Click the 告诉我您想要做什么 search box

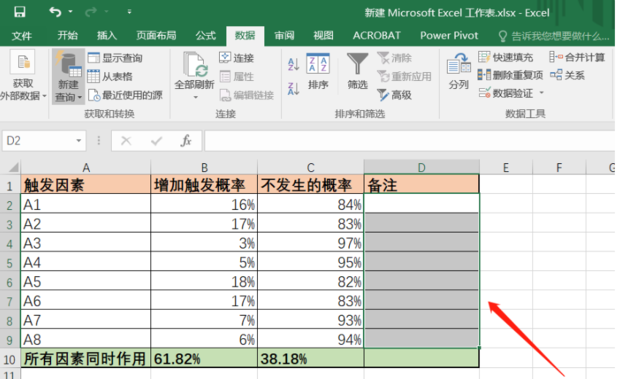coord(554,36)
